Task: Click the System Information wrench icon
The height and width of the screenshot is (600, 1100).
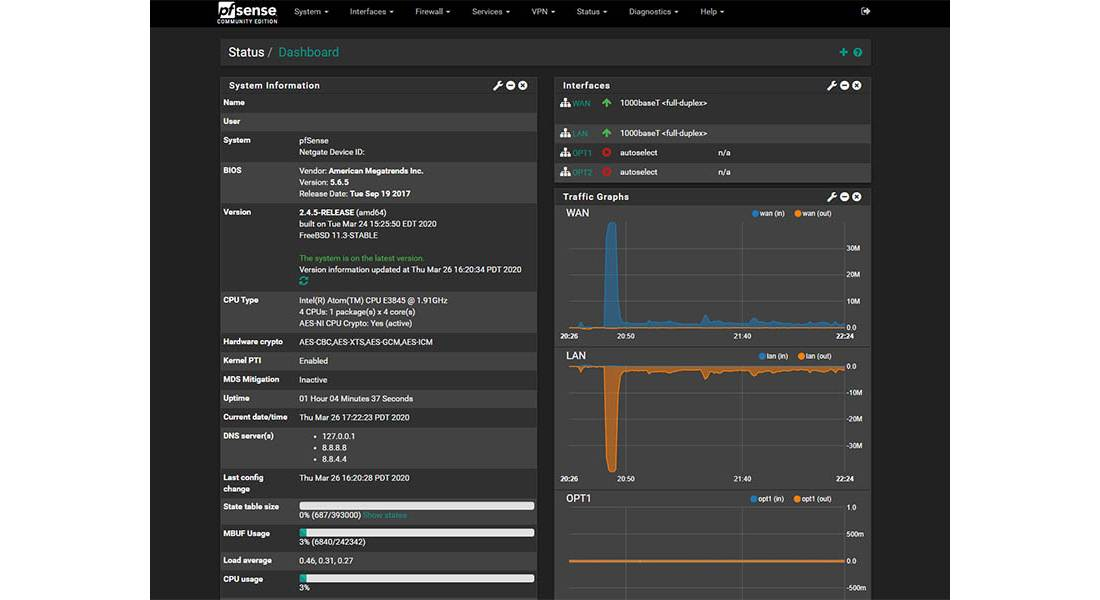Action: pyautogui.click(x=498, y=86)
